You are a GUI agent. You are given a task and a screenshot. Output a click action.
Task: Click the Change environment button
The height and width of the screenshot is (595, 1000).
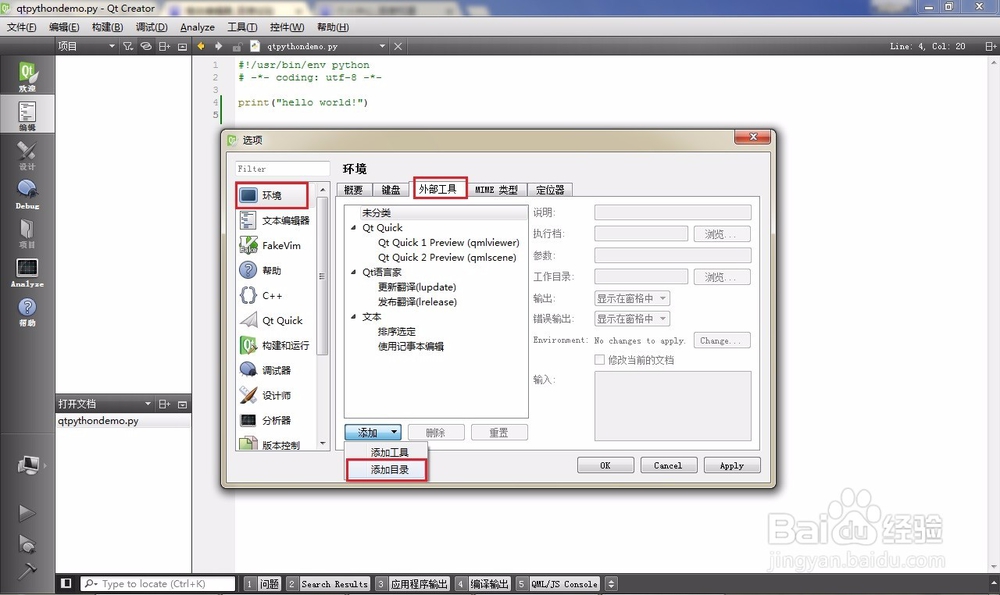(721, 341)
